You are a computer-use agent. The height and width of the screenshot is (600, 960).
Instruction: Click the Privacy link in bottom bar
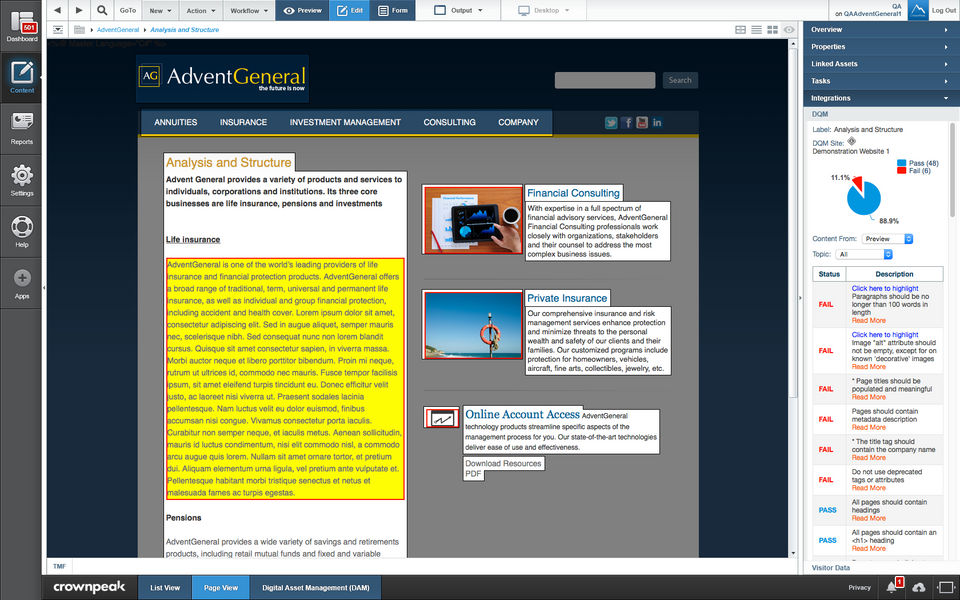[859, 587]
